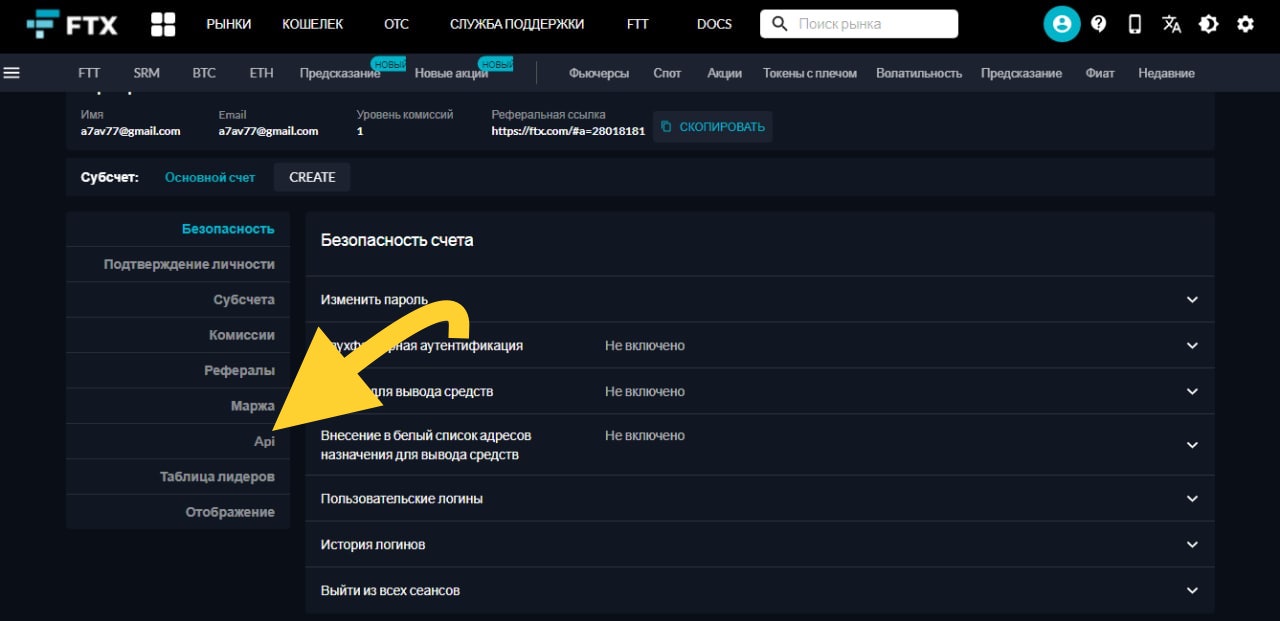This screenshot has width=1280, height=621.
Task: Click the mobile app icon
Action: tap(1135, 23)
